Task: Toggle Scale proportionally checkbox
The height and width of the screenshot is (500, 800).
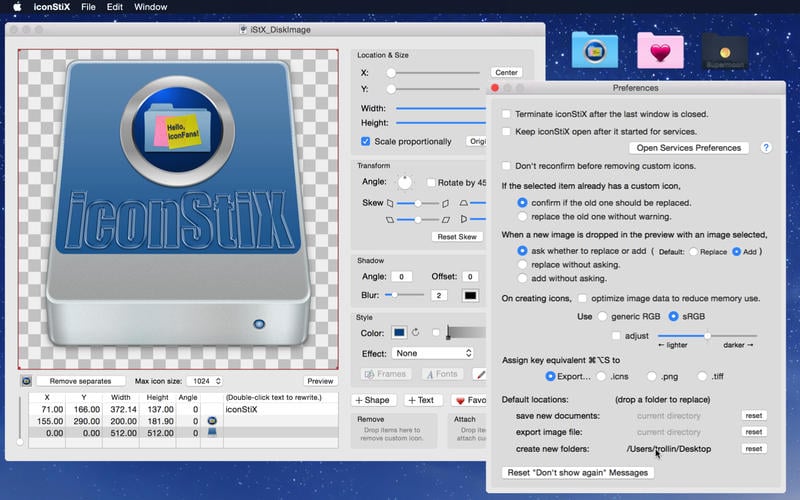Action: click(x=365, y=141)
